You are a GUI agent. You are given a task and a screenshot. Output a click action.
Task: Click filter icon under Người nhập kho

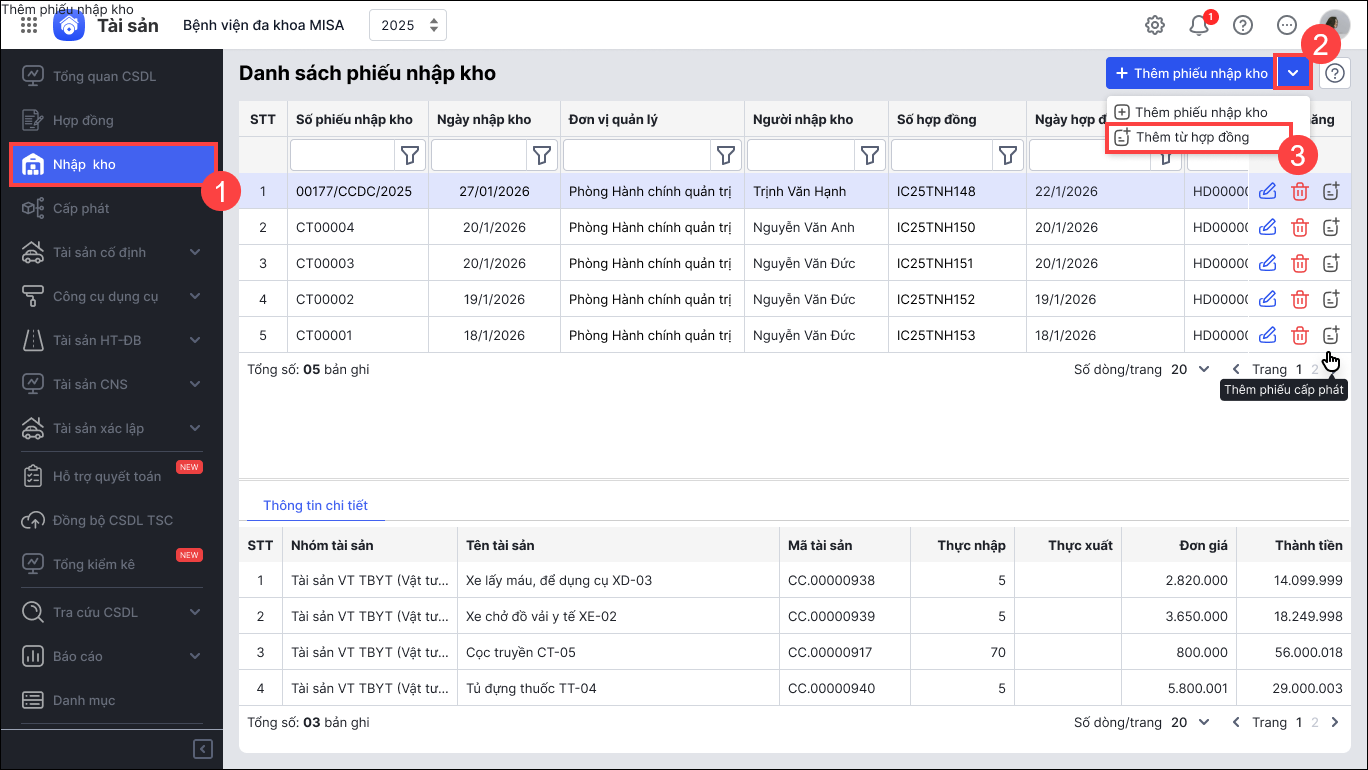tap(870, 155)
